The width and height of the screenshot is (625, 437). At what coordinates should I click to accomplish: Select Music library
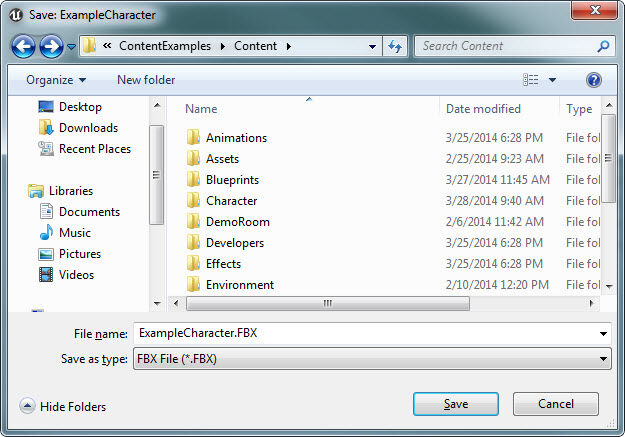click(x=75, y=233)
